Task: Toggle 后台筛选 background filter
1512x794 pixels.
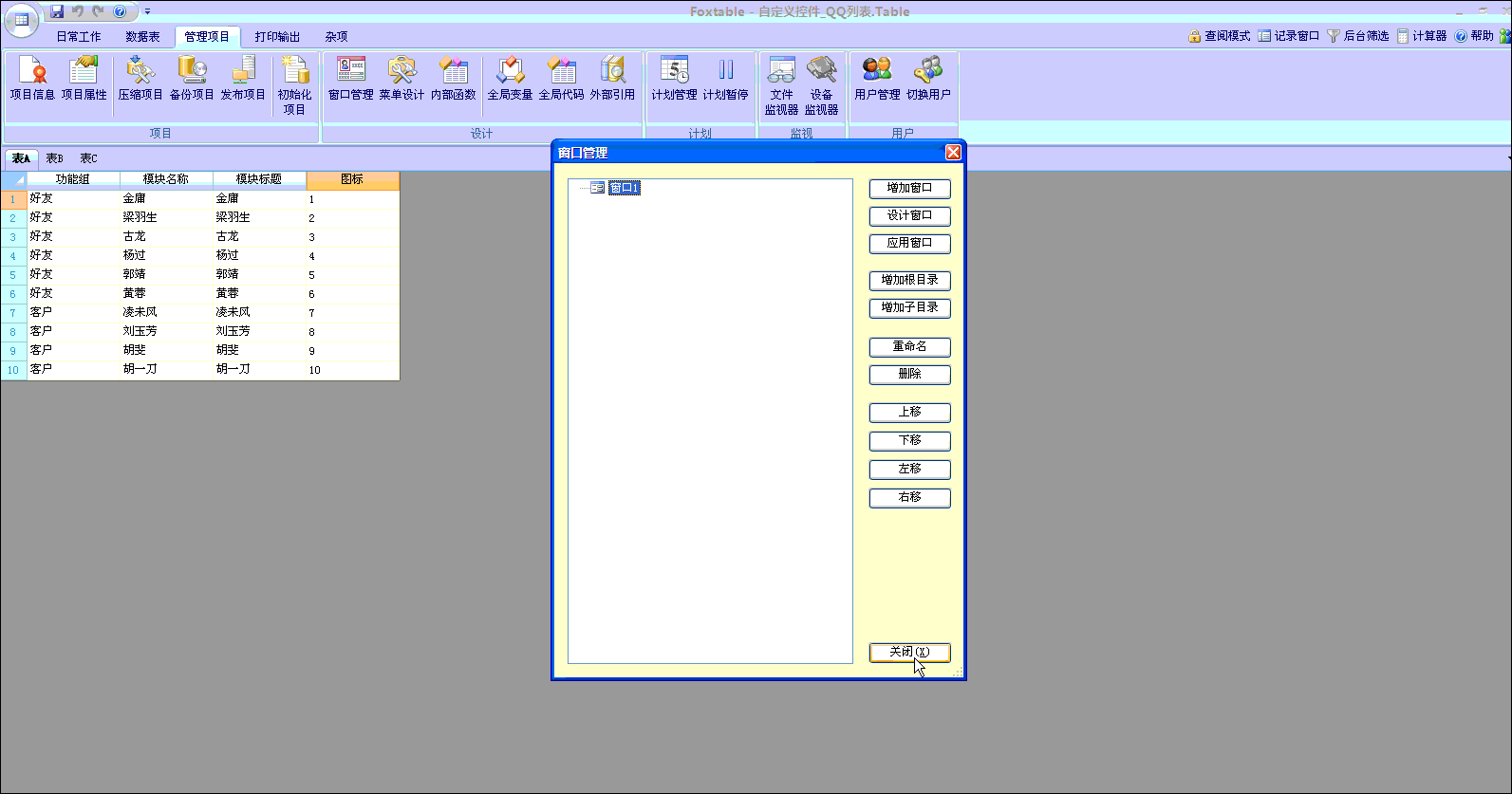Action: coord(1357,36)
